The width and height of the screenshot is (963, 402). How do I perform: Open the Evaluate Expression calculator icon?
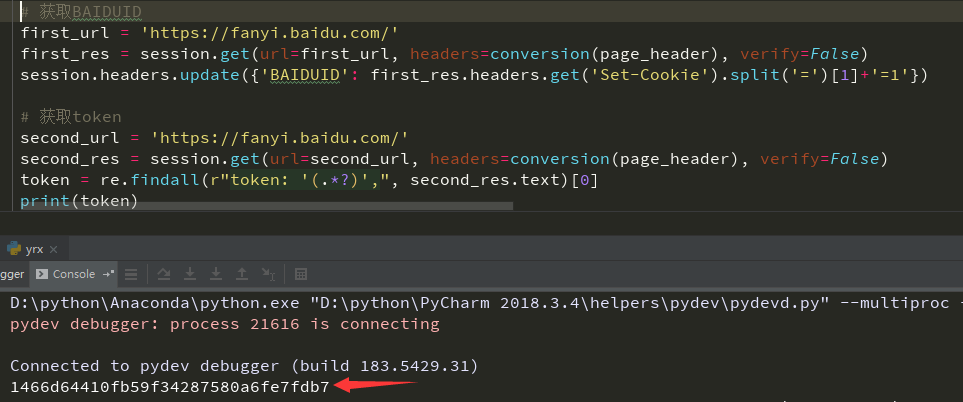[301, 274]
